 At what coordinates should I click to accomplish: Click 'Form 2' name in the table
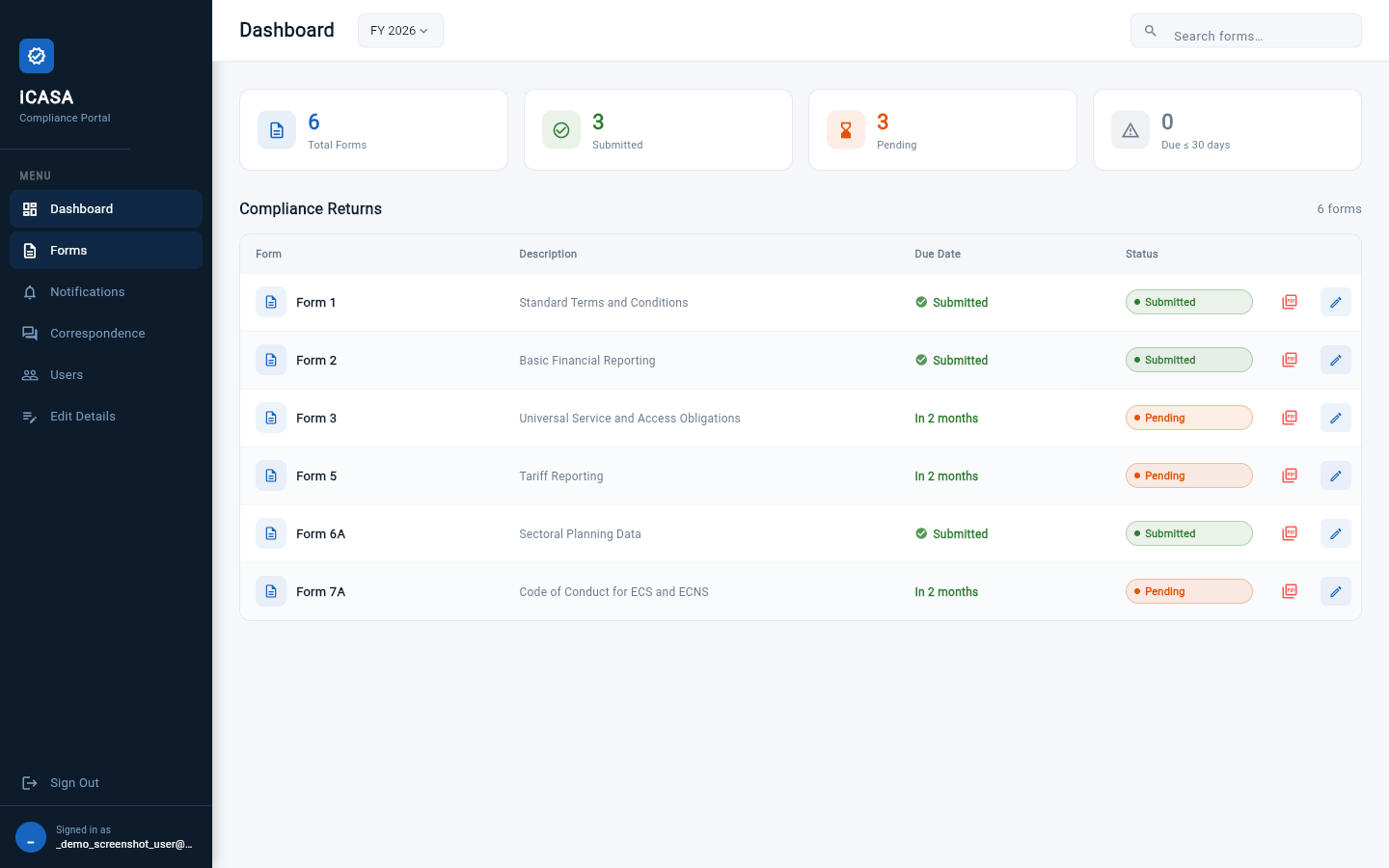click(316, 360)
